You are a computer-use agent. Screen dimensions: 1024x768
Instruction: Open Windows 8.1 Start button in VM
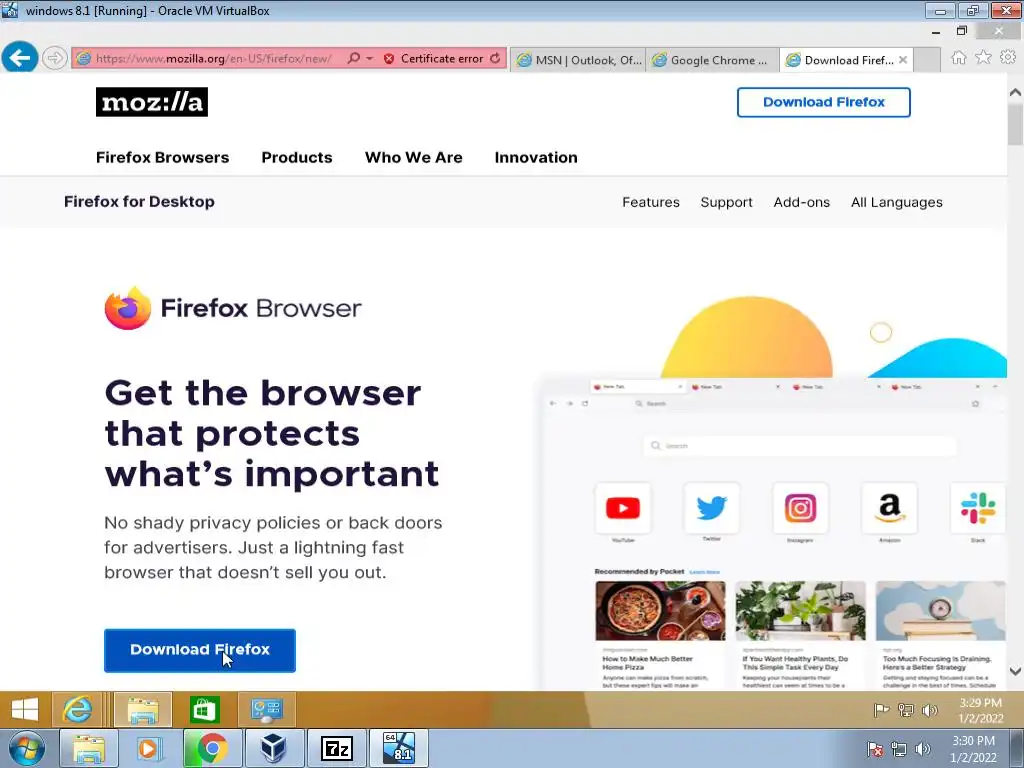[x=25, y=709]
